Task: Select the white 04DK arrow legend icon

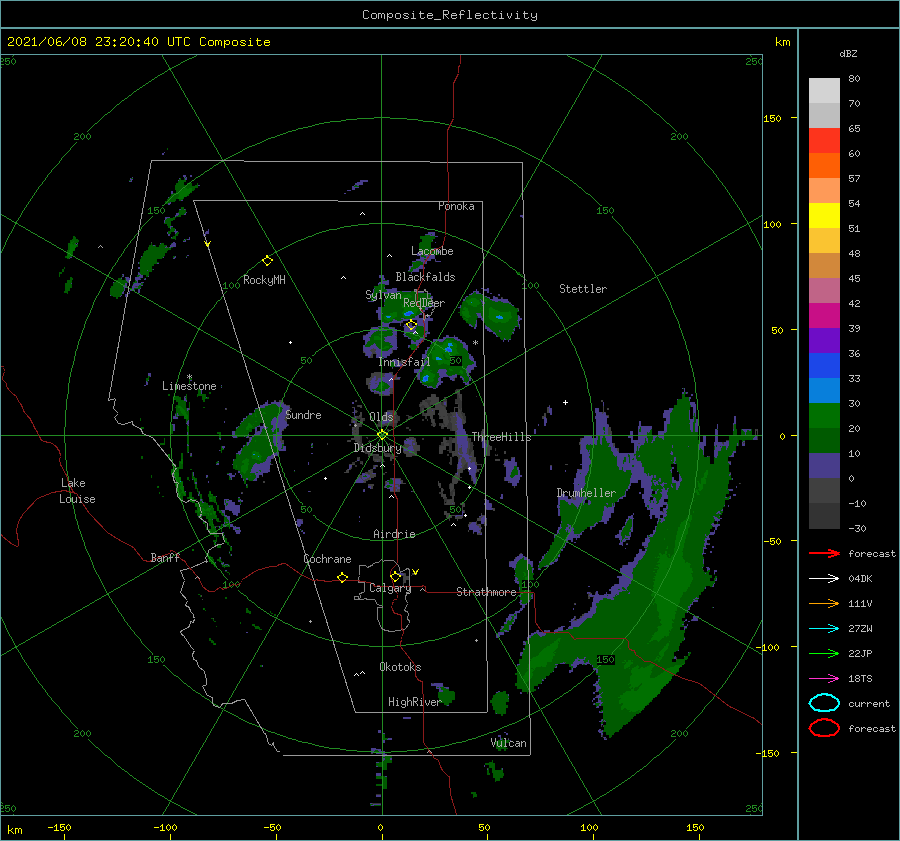Action: pyautogui.click(x=824, y=579)
